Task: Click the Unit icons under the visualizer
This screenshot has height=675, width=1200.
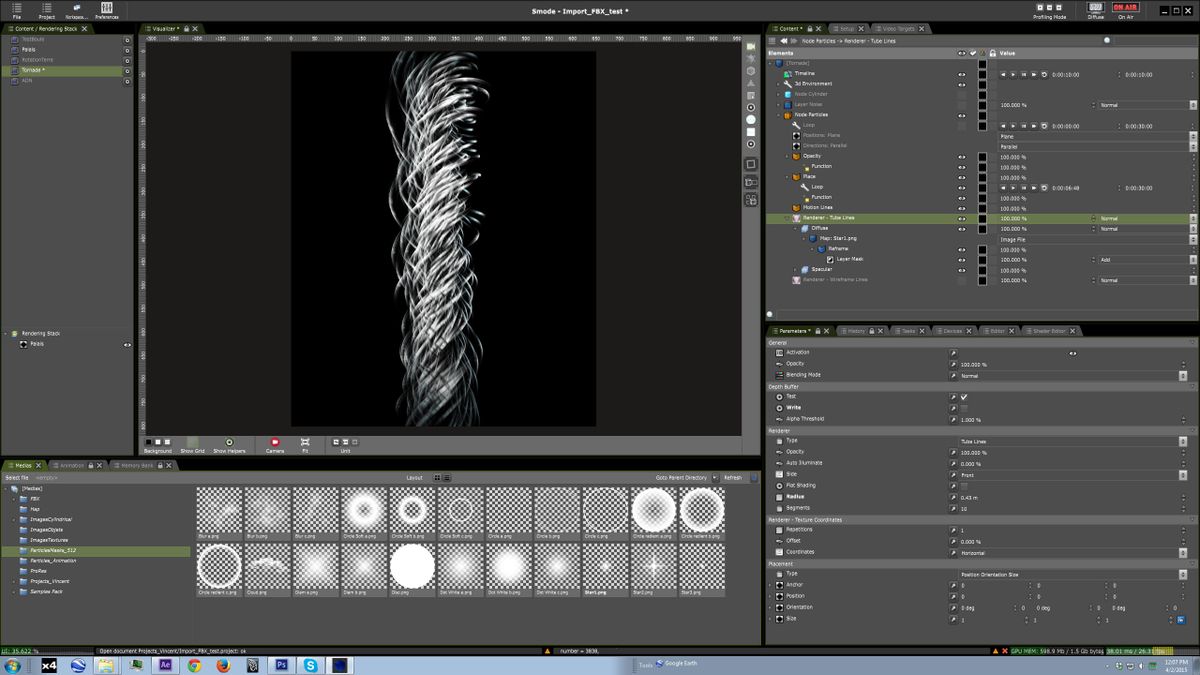Action: click(x=345, y=441)
